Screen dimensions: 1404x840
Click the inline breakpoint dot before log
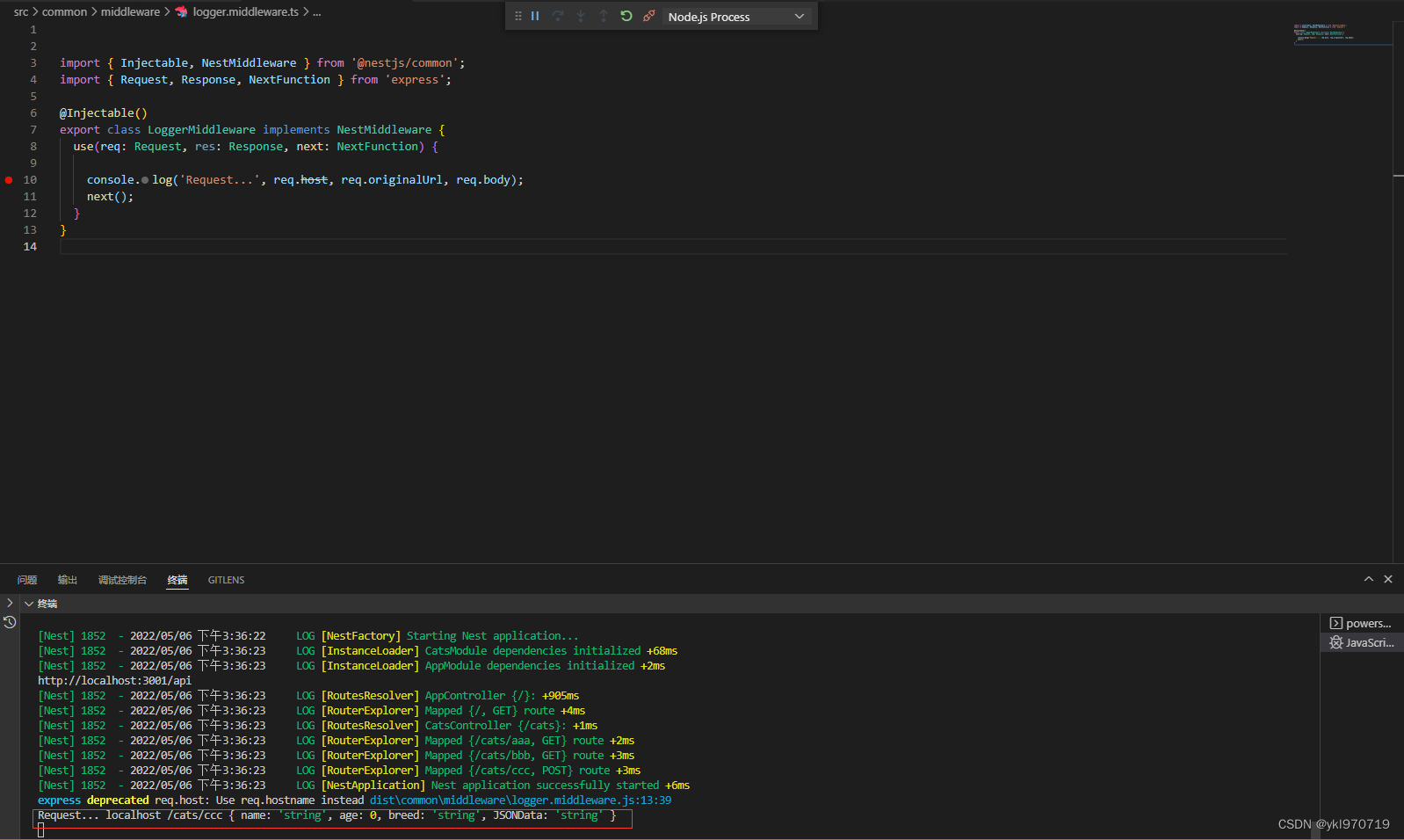(x=145, y=180)
